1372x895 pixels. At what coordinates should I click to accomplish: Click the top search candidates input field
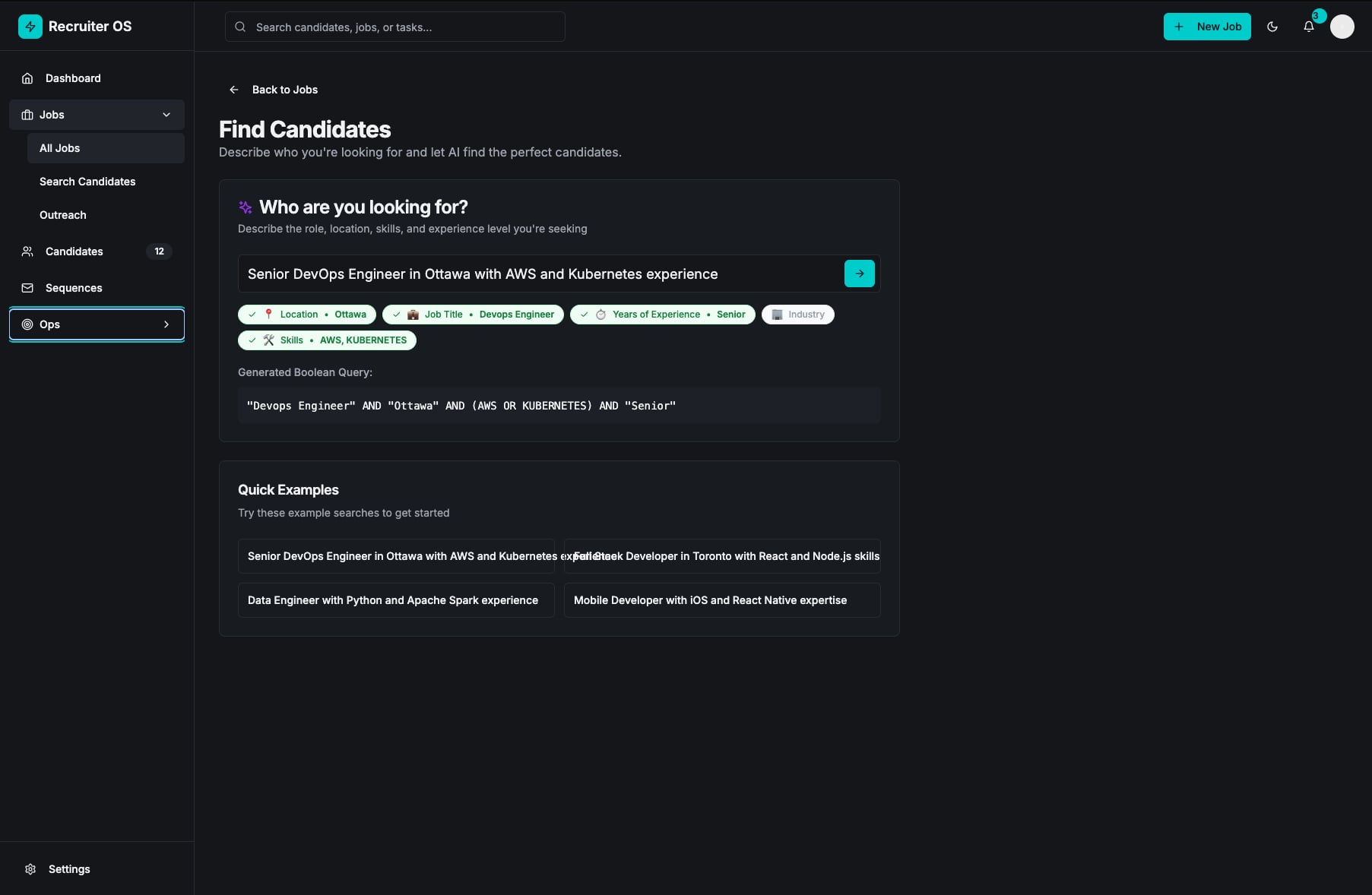click(395, 27)
